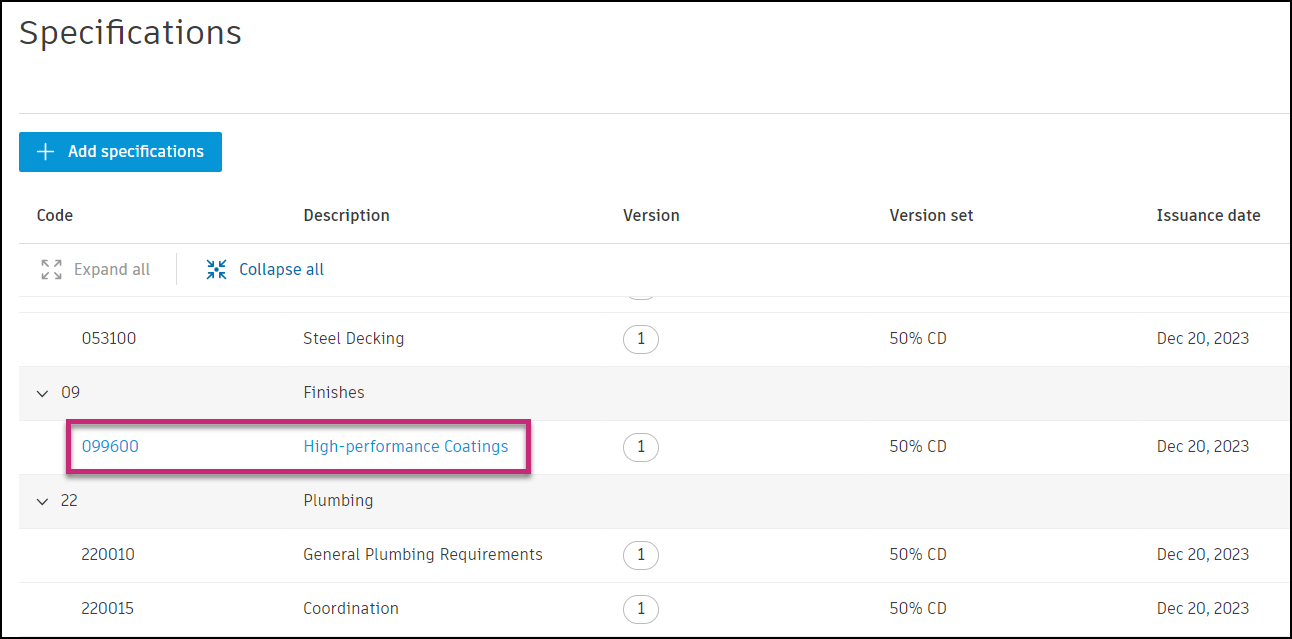Screen dimensions: 1292x639
Task: Select the 220015 Coordination row code
Action: (107, 608)
